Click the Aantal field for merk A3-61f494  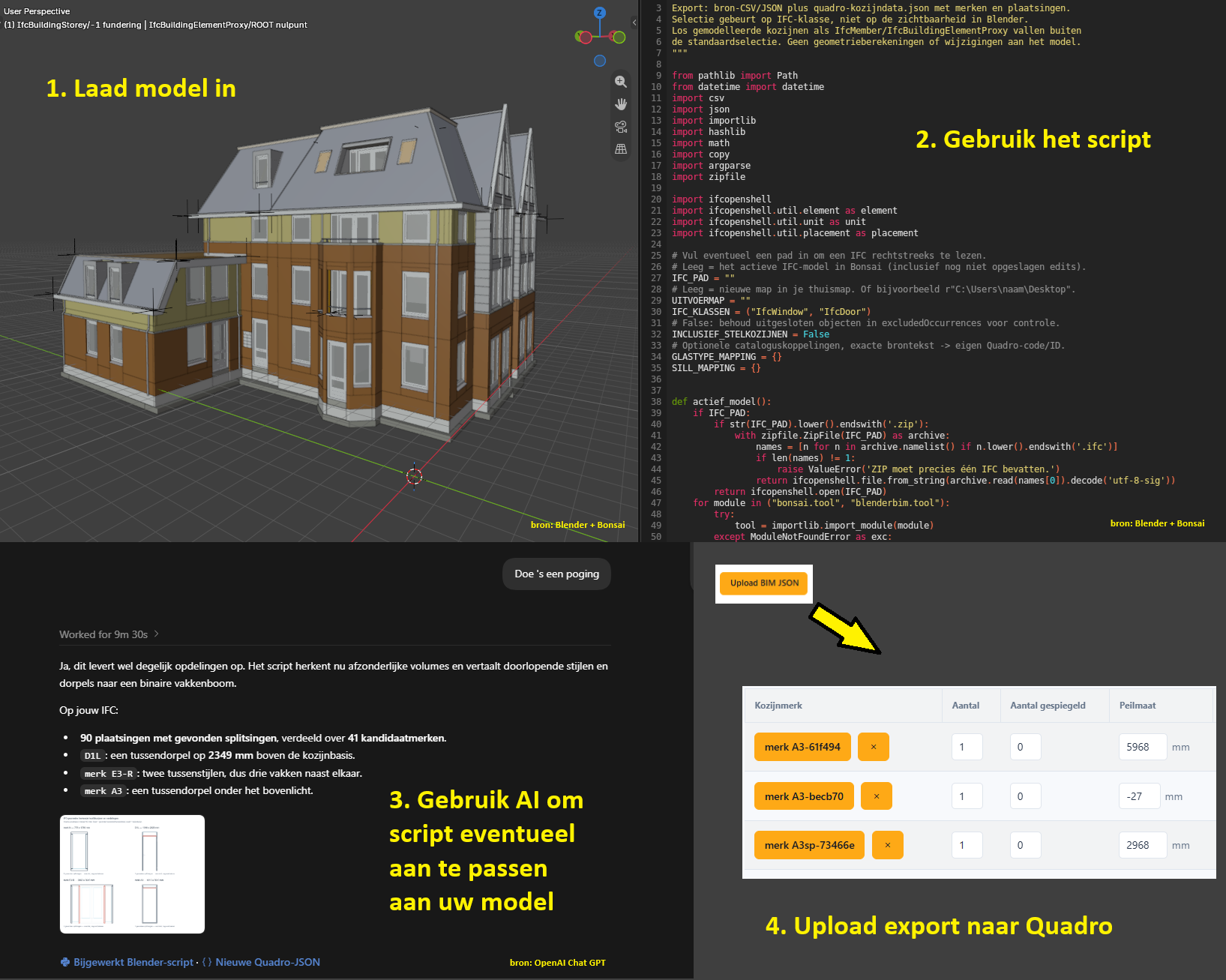click(x=967, y=747)
